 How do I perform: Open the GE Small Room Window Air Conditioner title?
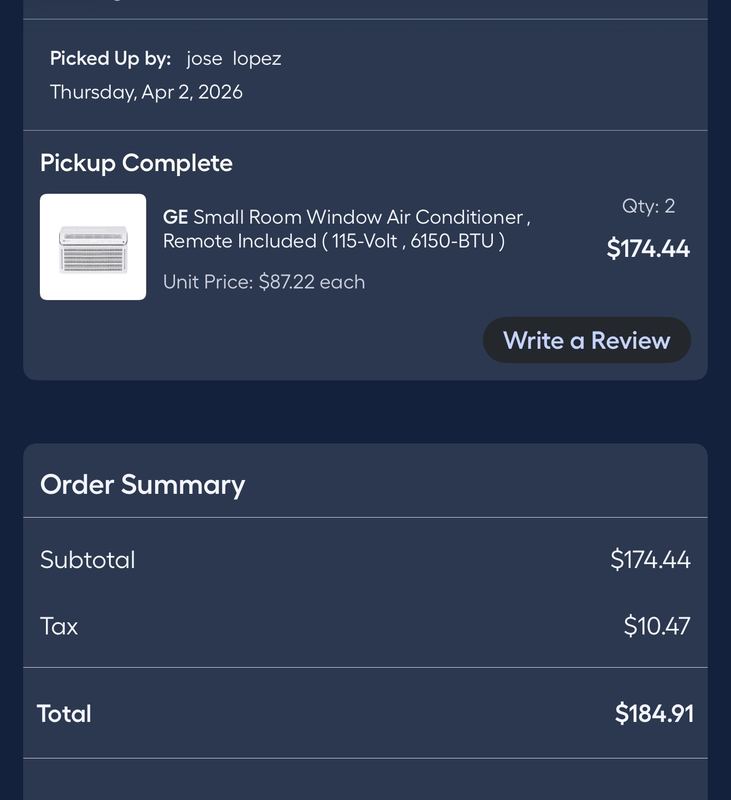point(347,229)
